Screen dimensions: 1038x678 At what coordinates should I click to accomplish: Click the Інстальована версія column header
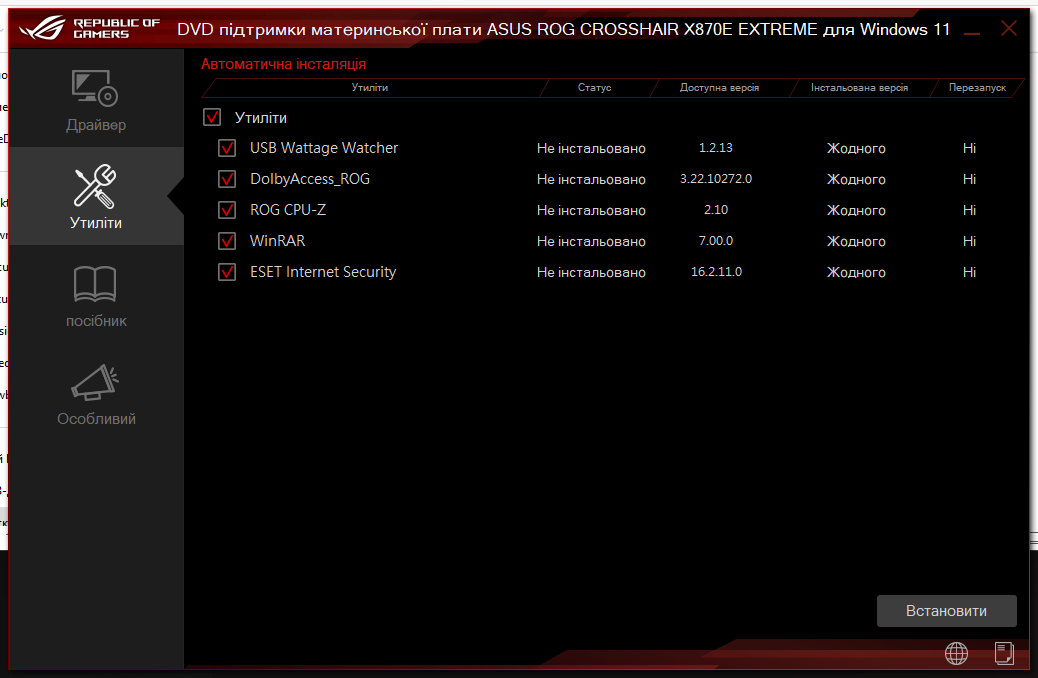[859, 87]
